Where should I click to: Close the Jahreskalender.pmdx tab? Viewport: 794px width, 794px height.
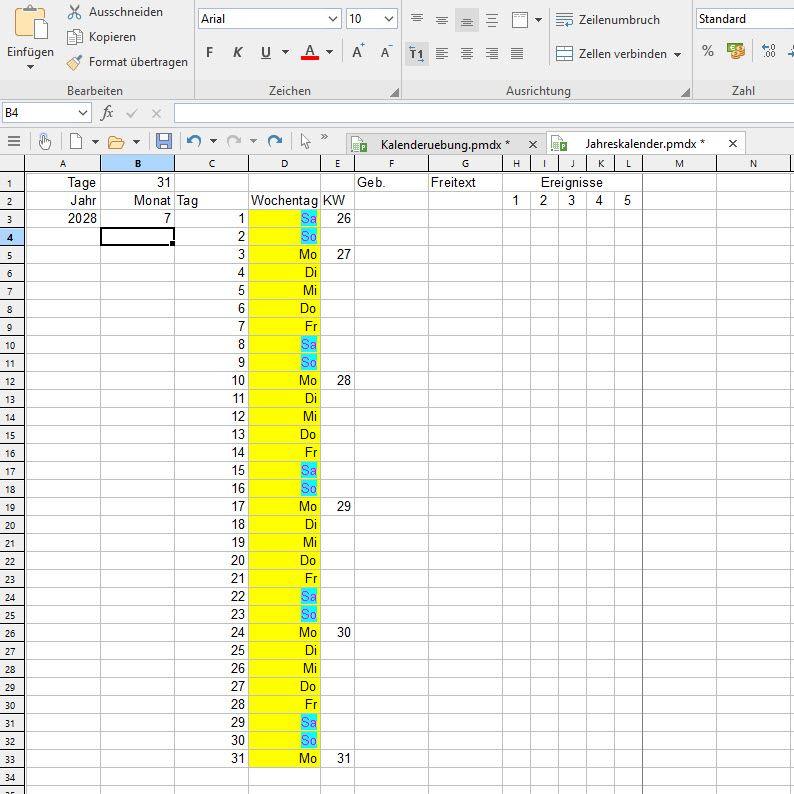point(732,144)
